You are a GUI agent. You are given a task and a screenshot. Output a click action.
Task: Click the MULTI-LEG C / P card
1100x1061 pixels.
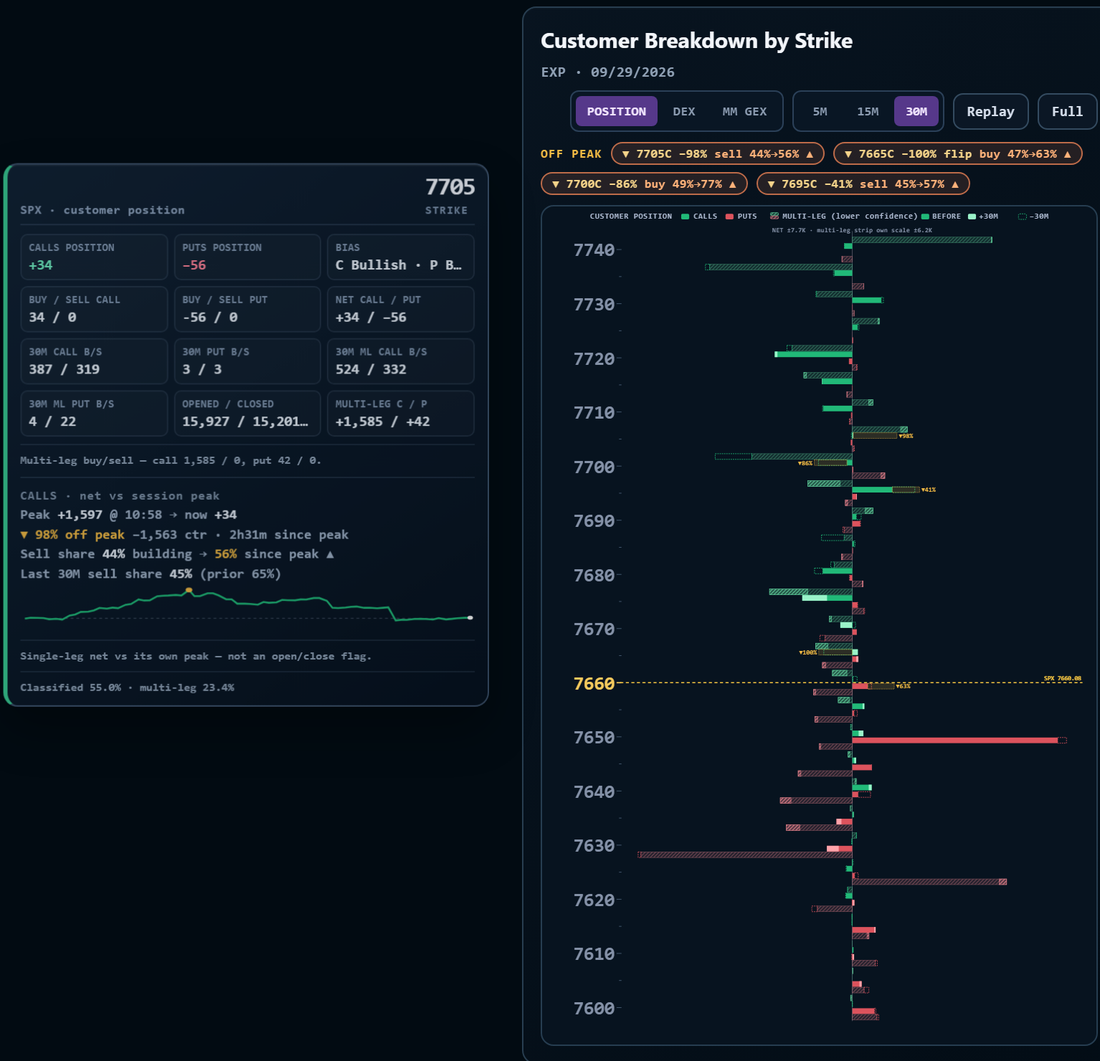click(401, 413)
